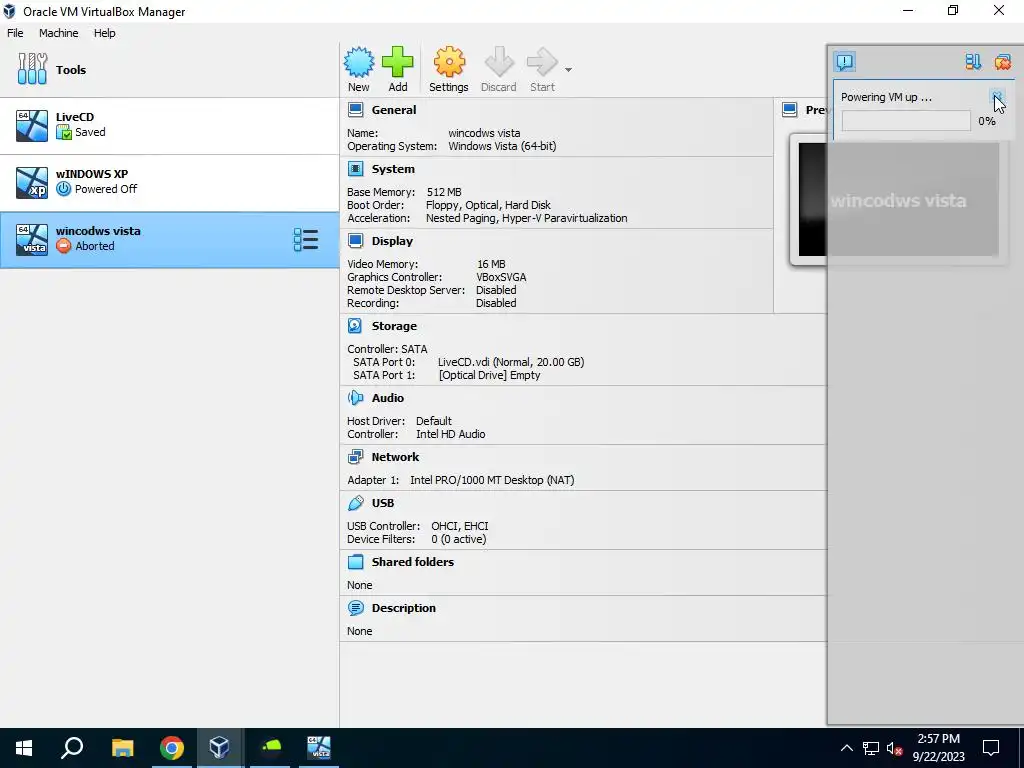Click the Aborted status icon
The image size is (1024, 768).
tap(63, 246)
